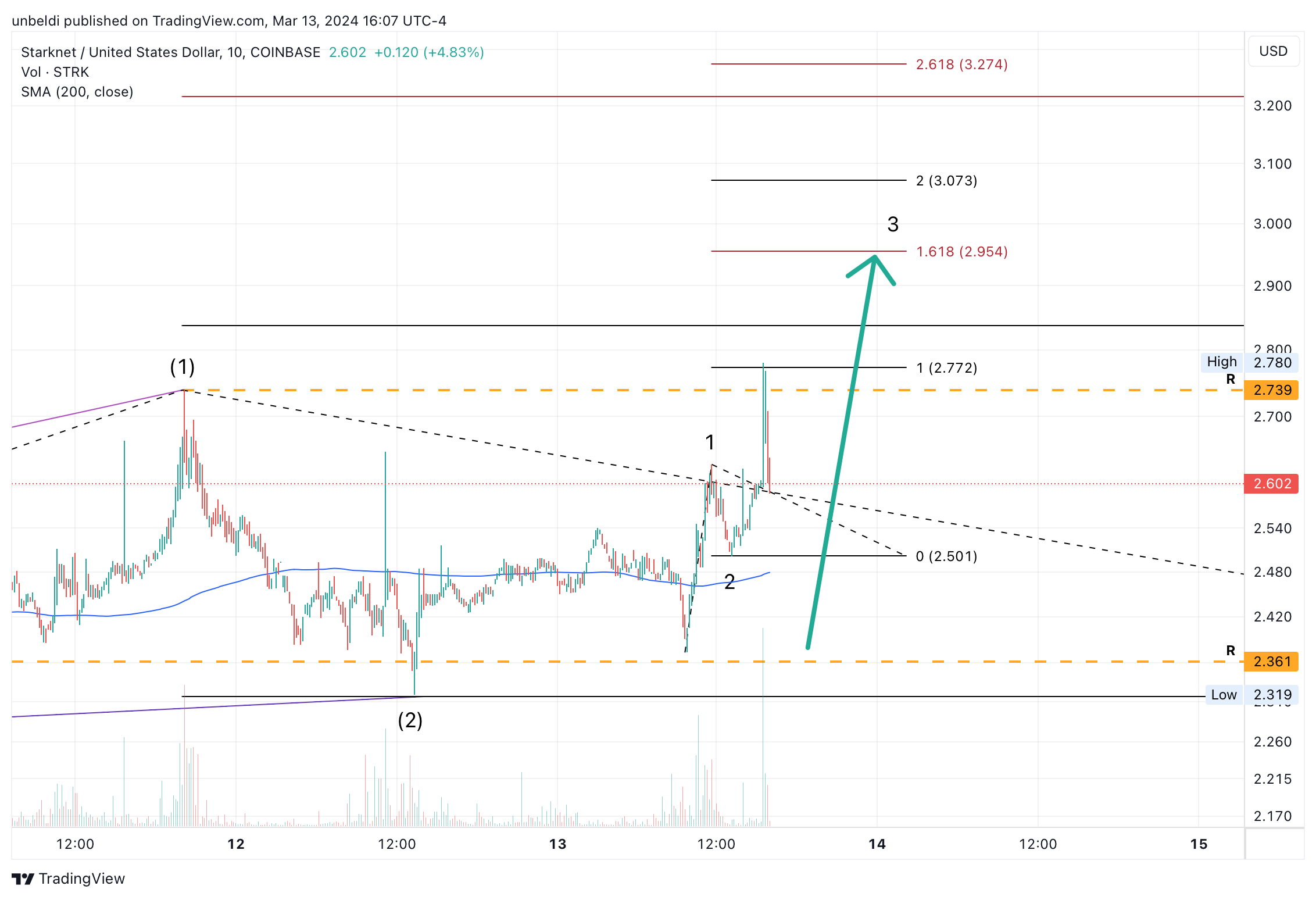Click the red 2.602 current price tag

click(x=1271, y=484)
